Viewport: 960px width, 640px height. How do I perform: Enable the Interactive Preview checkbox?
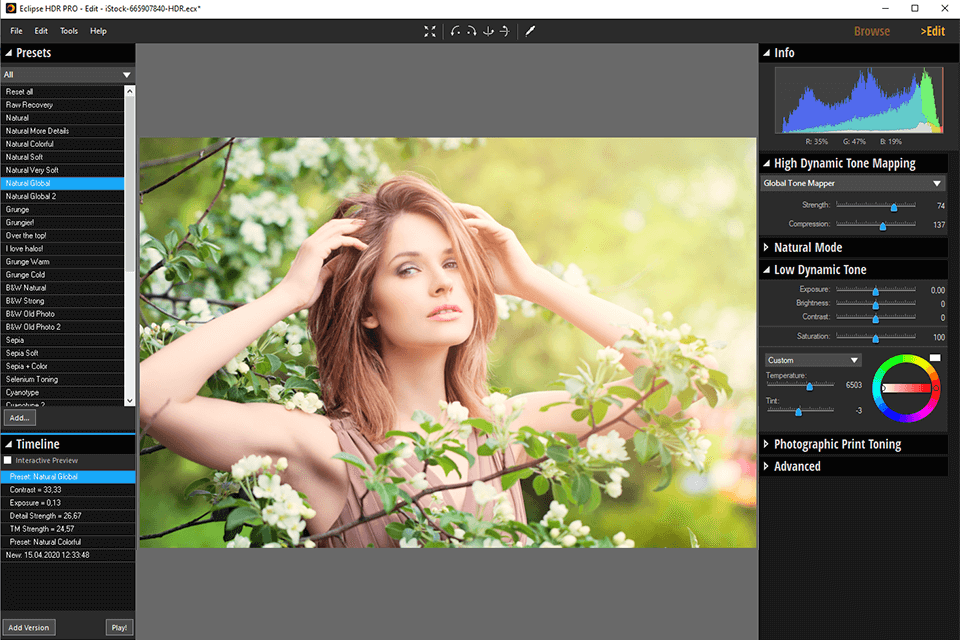click(x=9, y=461)
